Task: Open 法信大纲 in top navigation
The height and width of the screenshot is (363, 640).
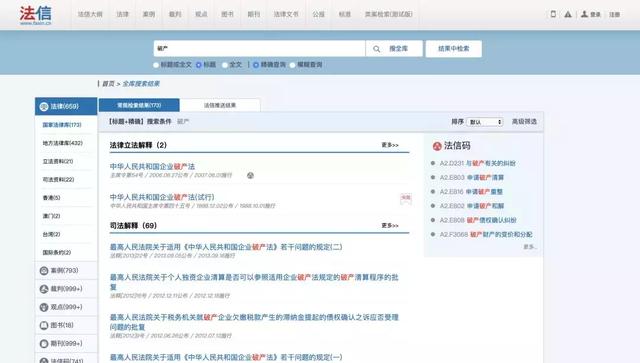Action: click(x=90, y=14)
